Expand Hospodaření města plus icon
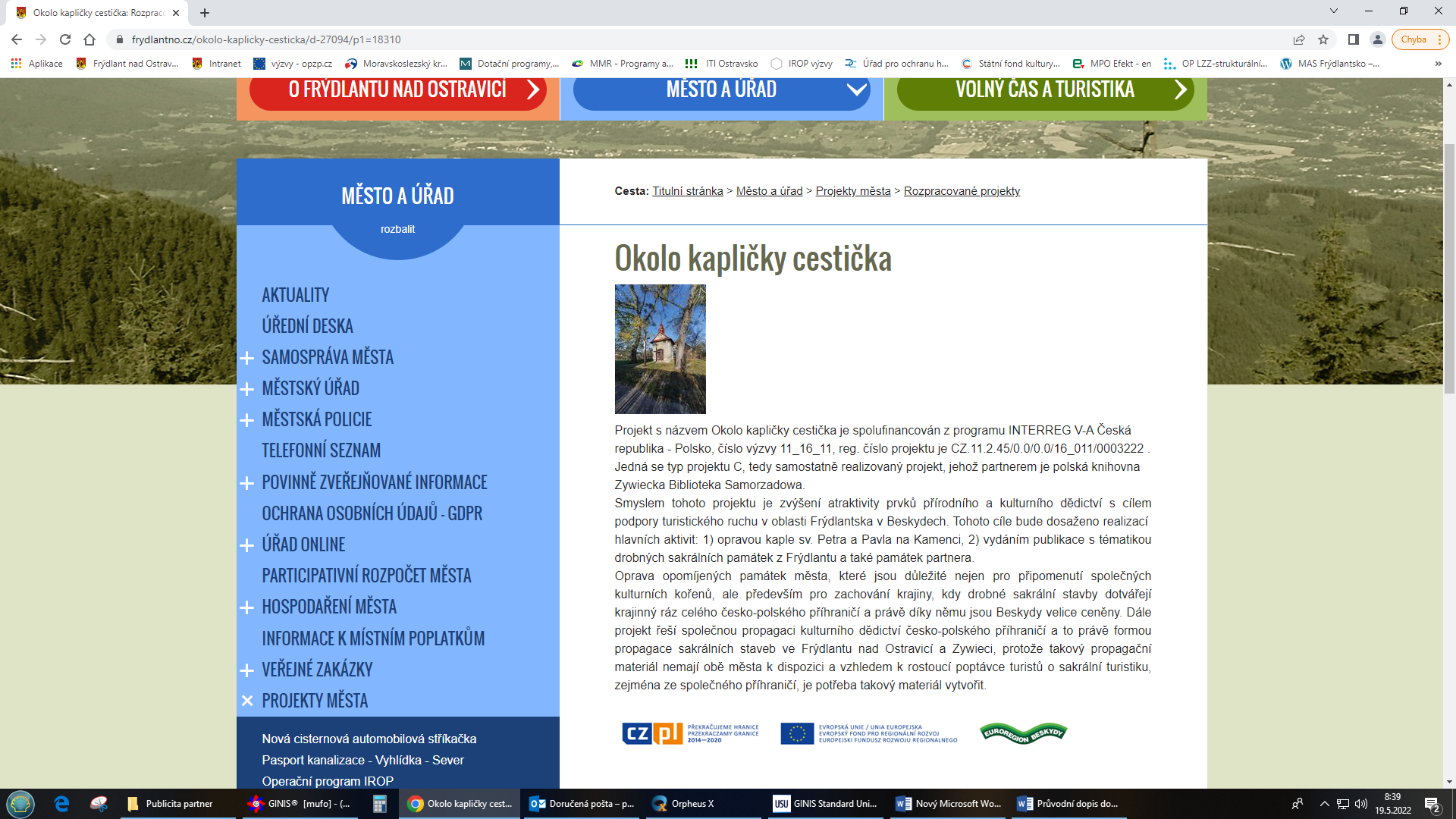The image size is (1456, 819). tap(246, 607)
